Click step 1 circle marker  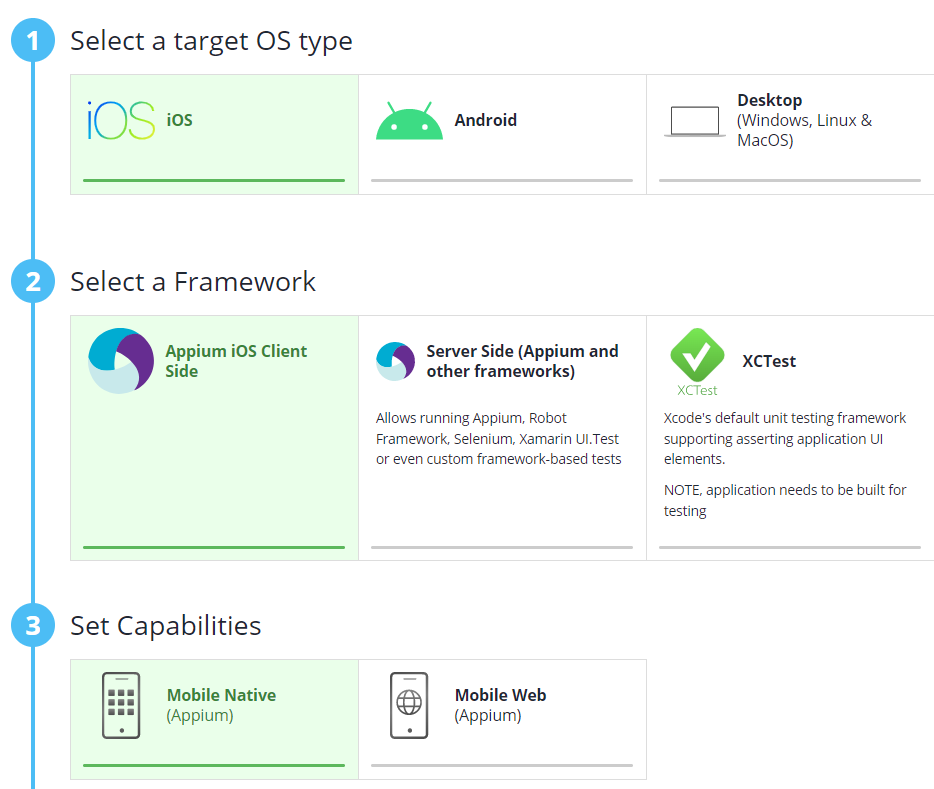point(33,41)
